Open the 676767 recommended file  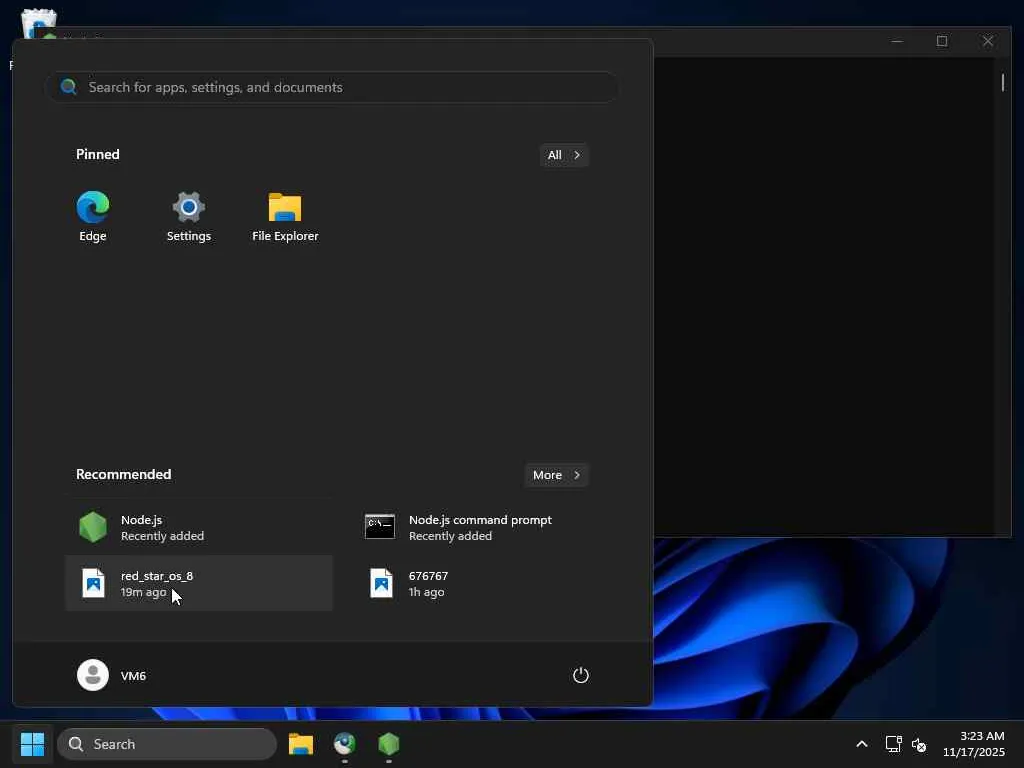[475, 583]
